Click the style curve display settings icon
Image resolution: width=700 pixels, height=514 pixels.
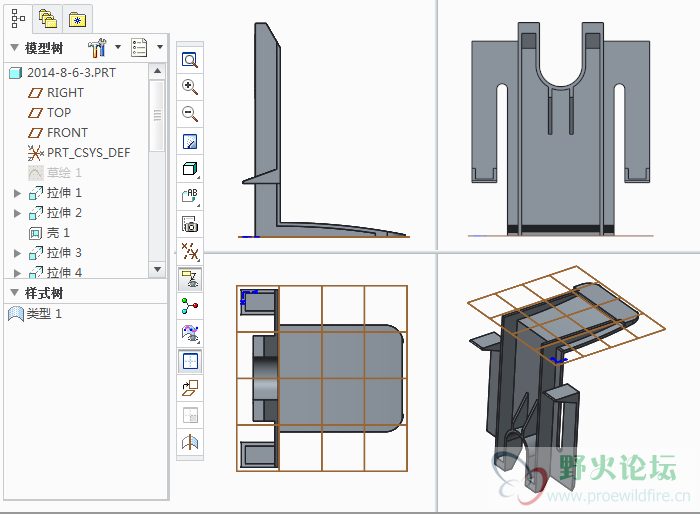click(x=190, y=333)
